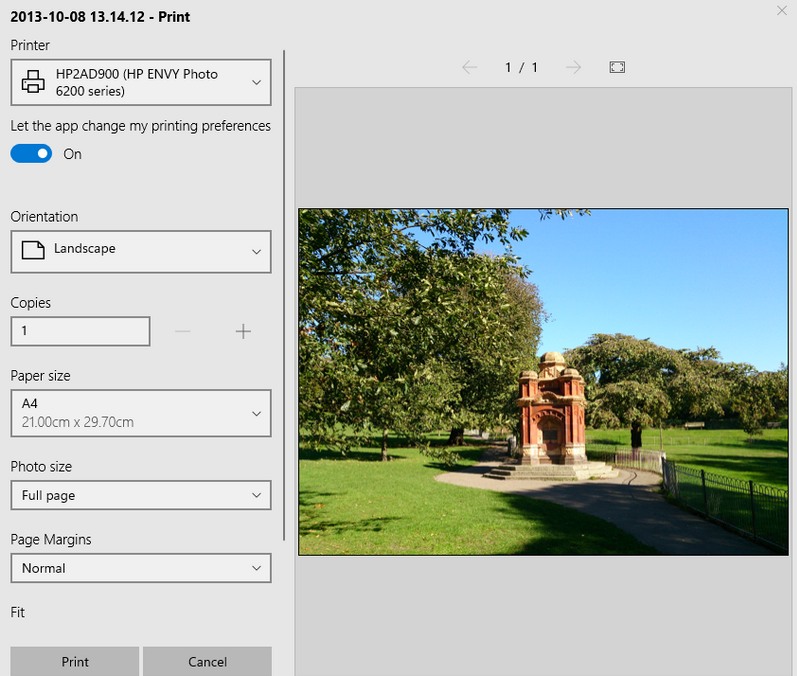
Task: Open the Orientation Landscape dropdown
Action: (x=141, y=252)
